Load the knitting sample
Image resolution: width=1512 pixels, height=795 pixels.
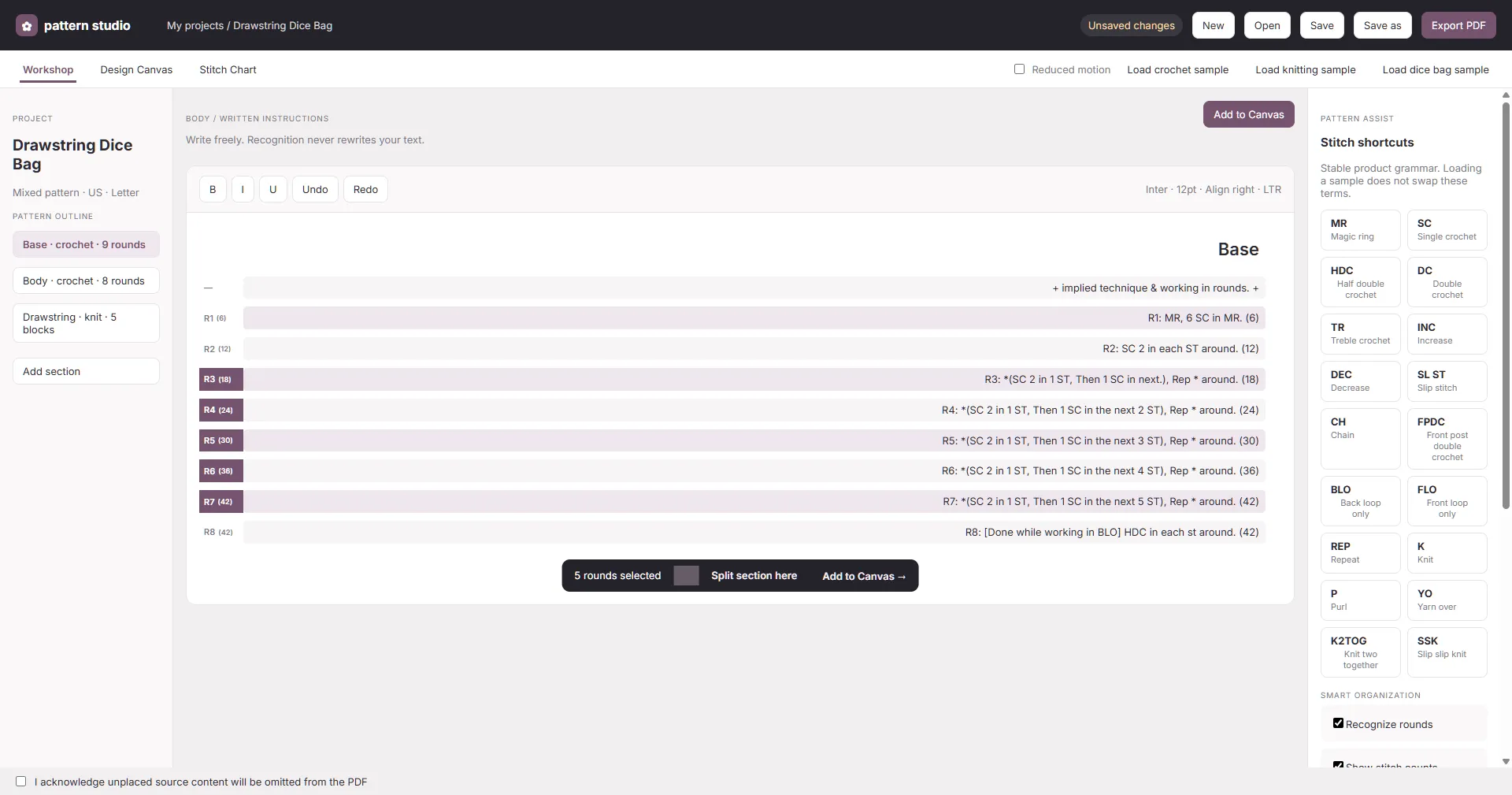[1305, 69]
